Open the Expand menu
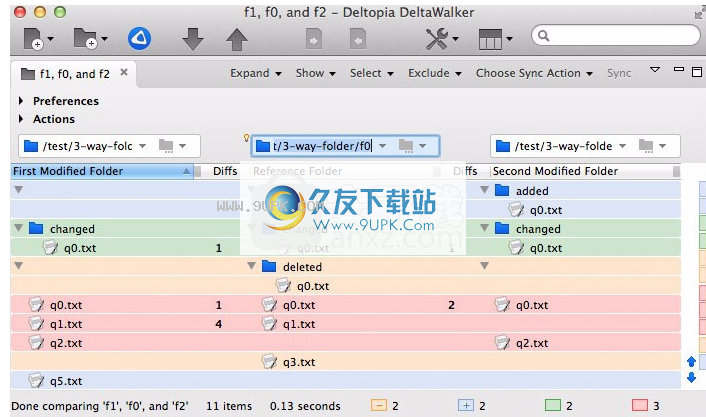The width and height of the screenshot is (706, 417). click(x=256, y=73)
